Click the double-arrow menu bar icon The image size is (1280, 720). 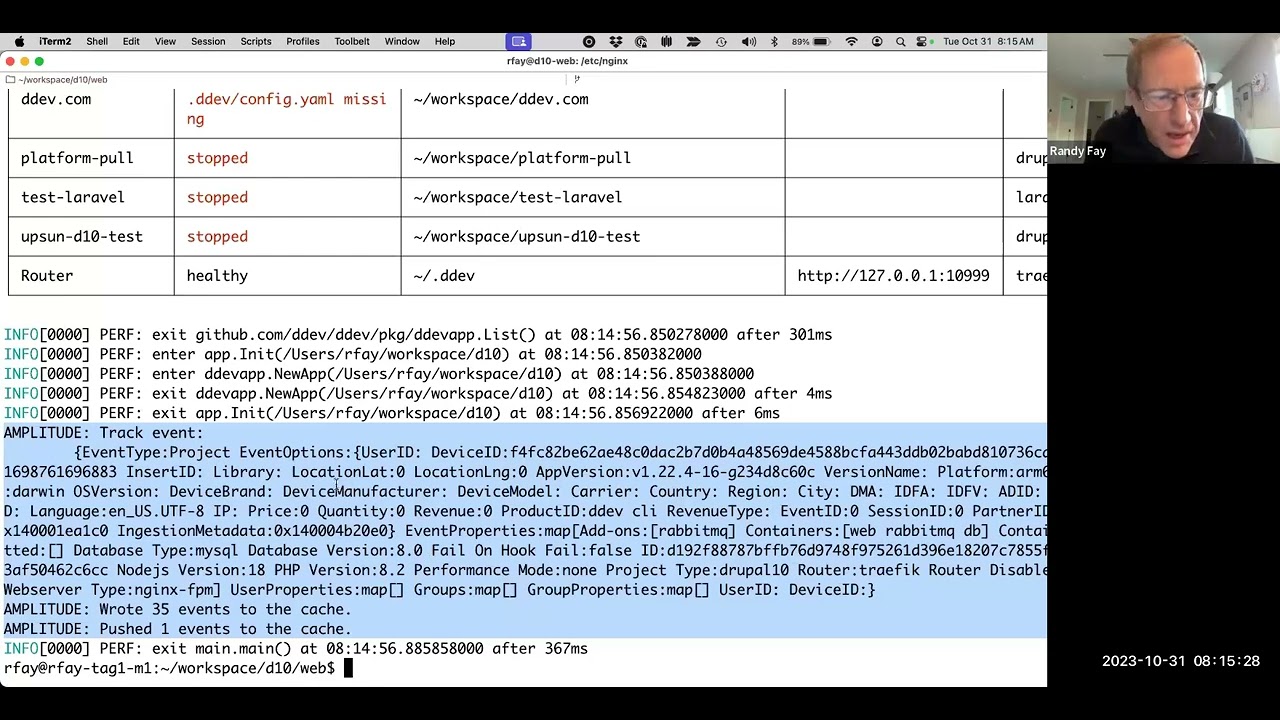coord(694,42)
